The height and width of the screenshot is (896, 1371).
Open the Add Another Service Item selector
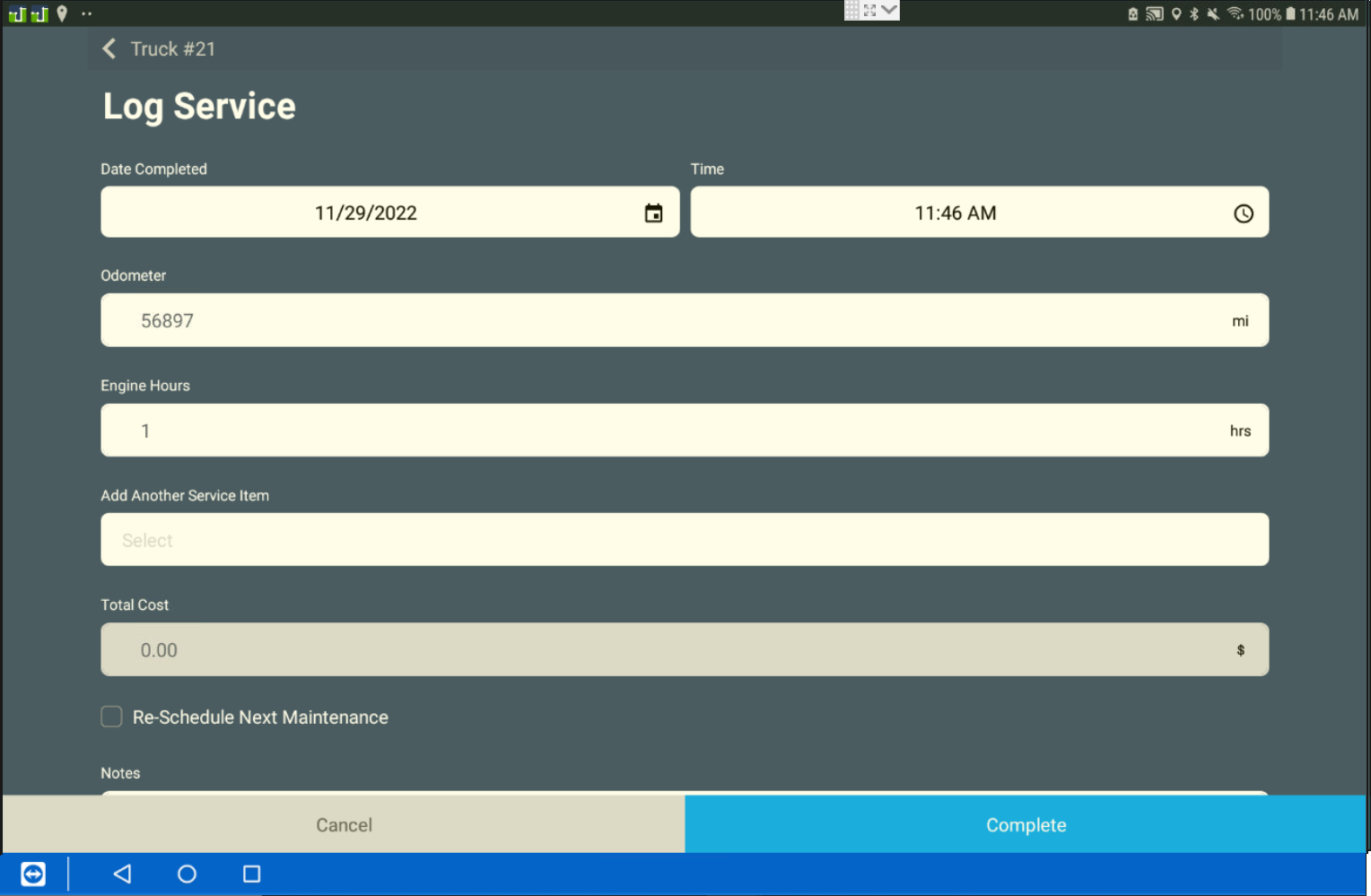(685, 539)
